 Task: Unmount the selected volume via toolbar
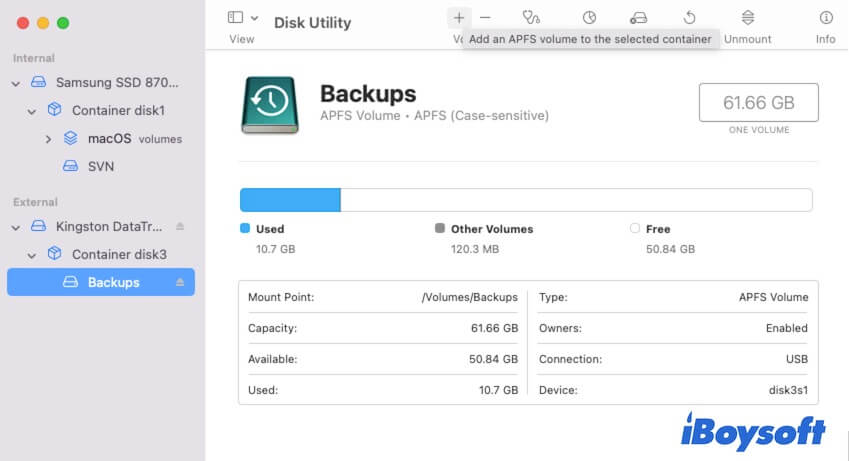[748, 18]
